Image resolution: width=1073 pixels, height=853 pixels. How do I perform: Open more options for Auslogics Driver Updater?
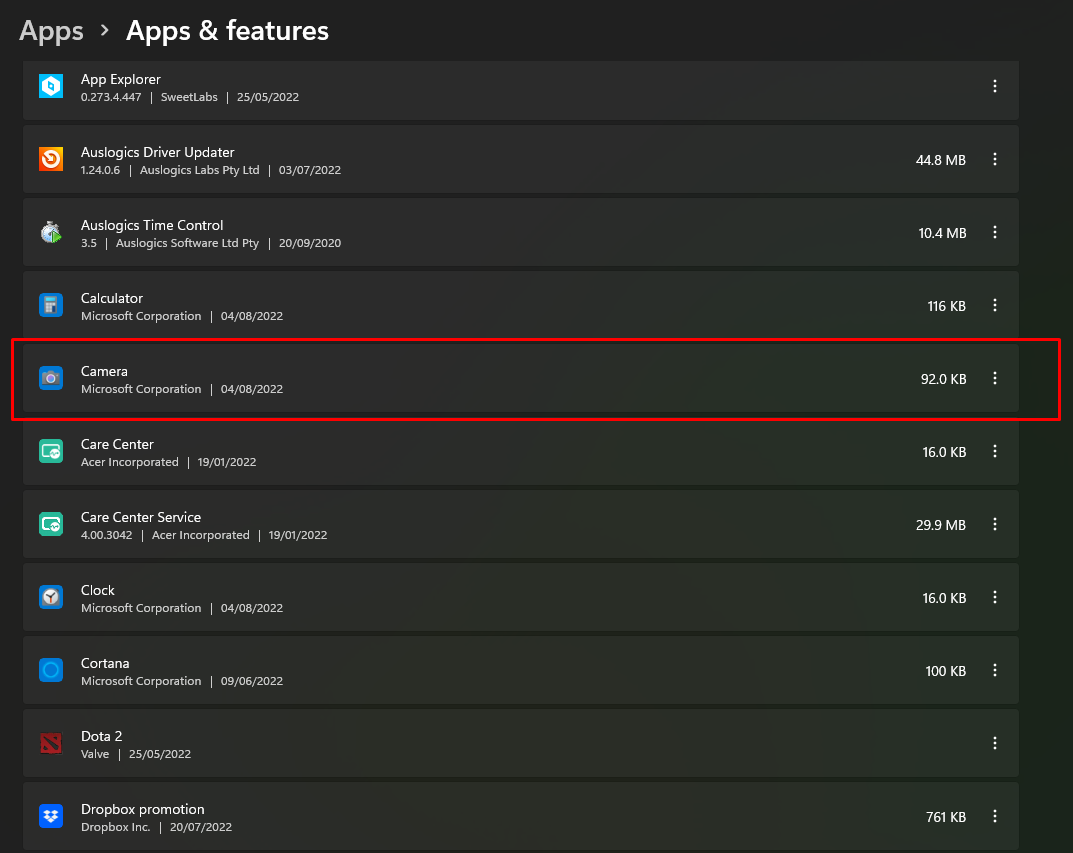[994, 159]
